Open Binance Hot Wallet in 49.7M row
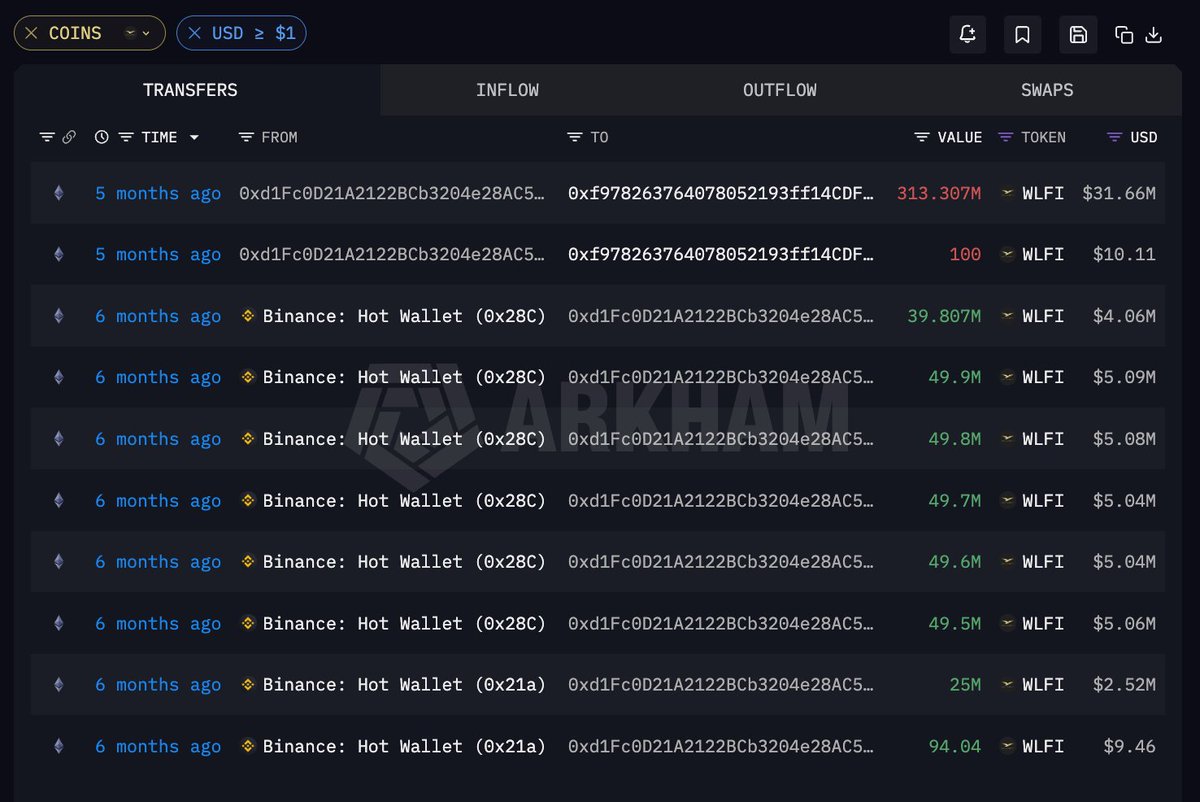This screenshot has height=802, width=1200. click(x=404, y=500)
